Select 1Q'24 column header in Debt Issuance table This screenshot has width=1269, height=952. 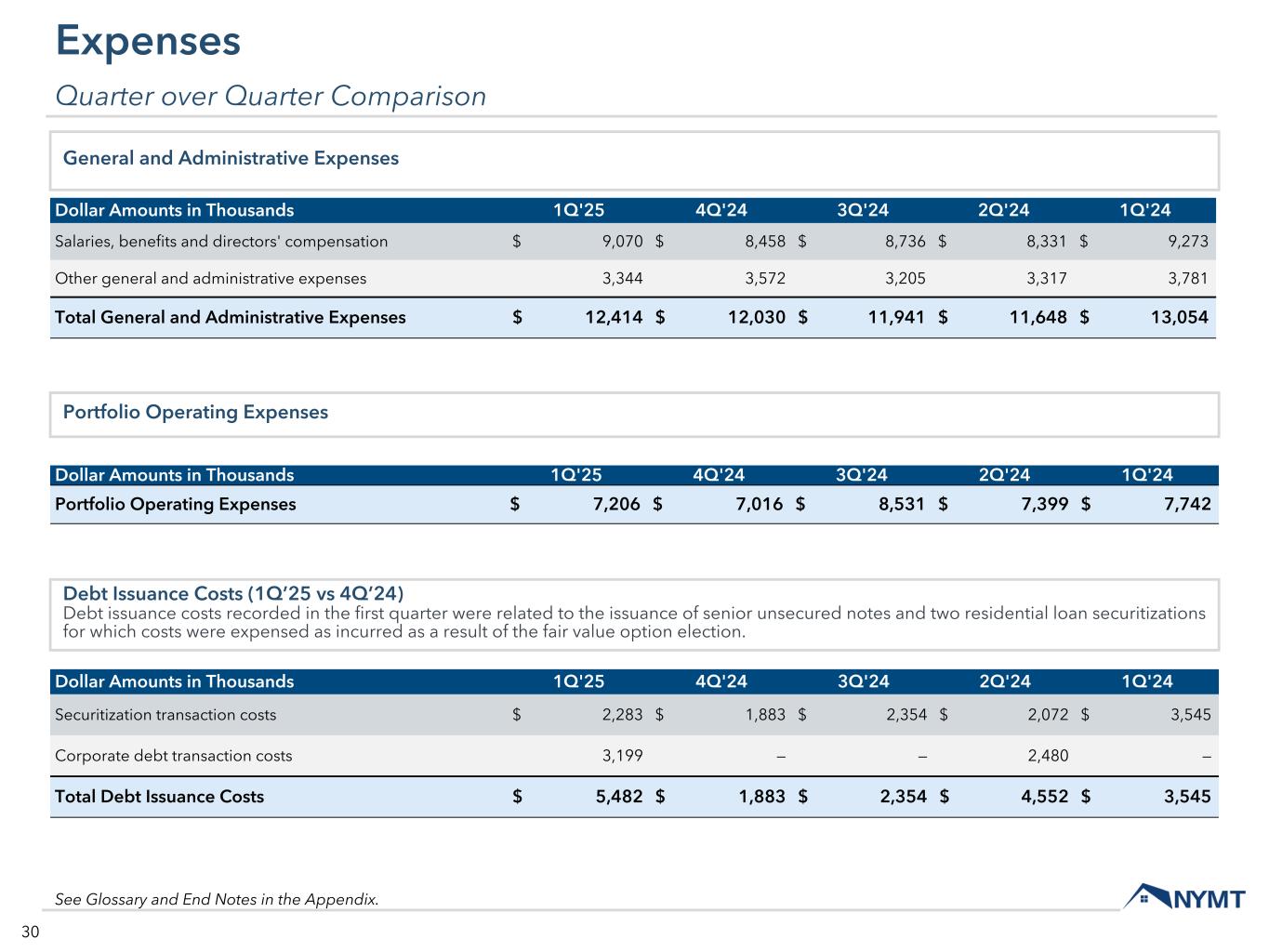coord(1147,681)
